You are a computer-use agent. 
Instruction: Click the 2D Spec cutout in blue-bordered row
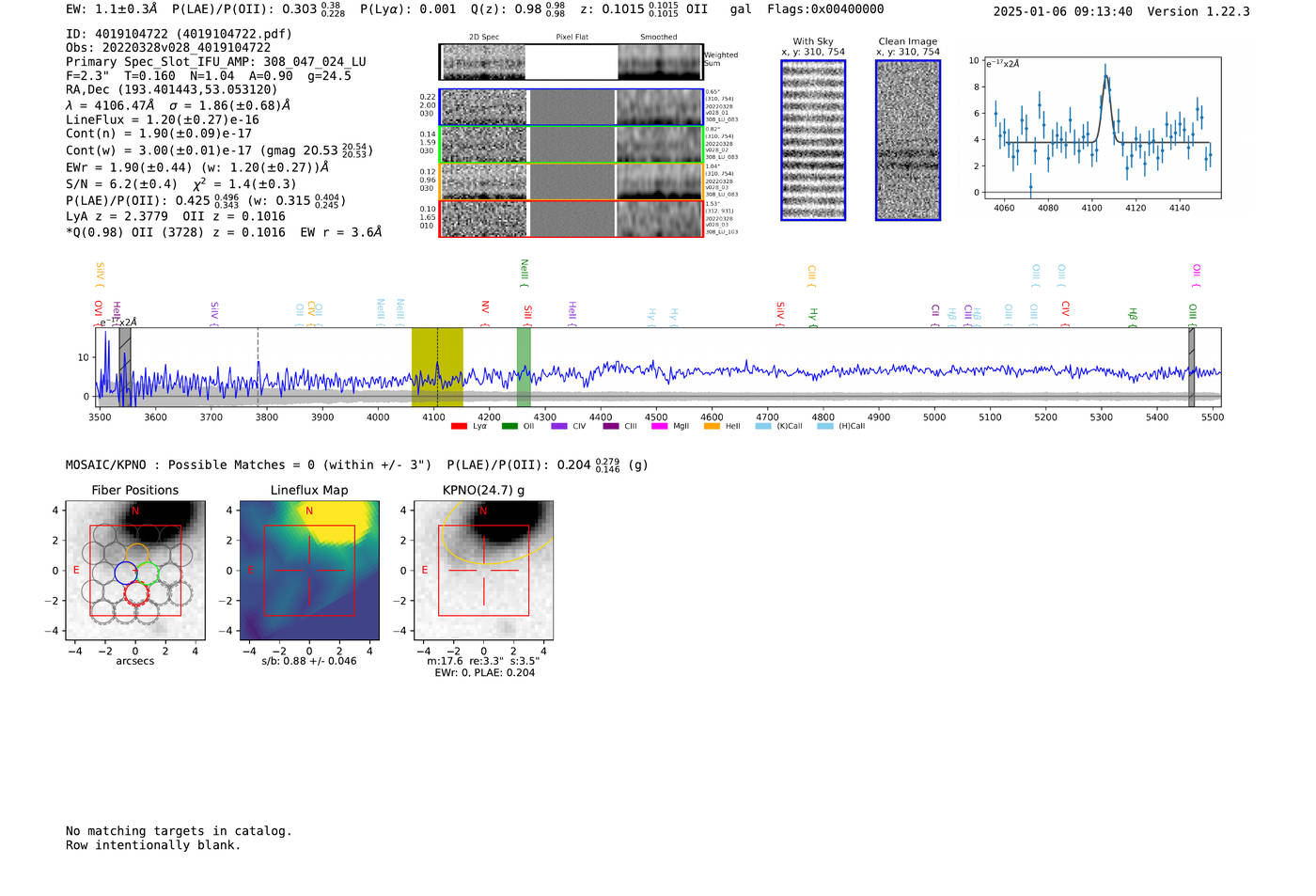tap(484, 107)
